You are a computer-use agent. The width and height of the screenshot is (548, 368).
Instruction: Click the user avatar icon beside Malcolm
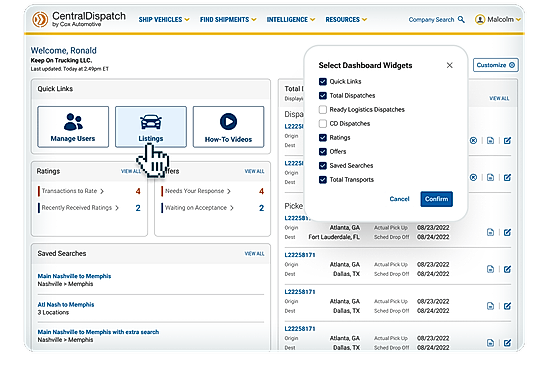480,20
